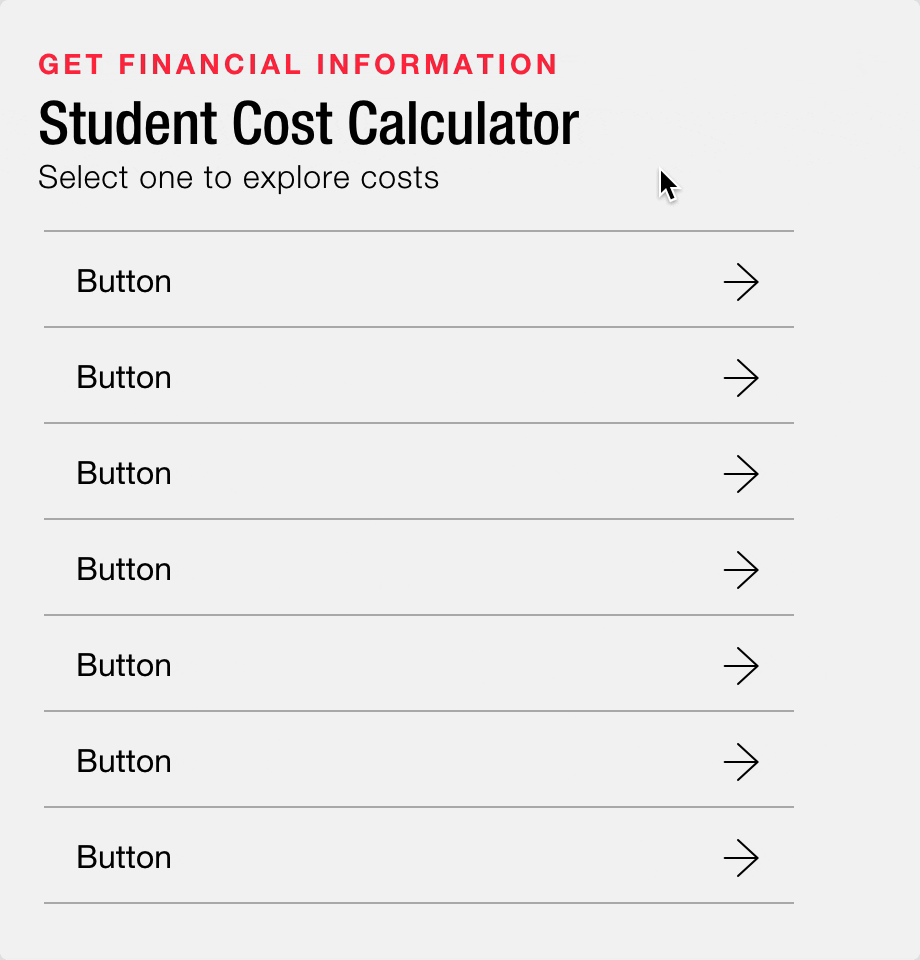Click the arrow icon in the last Button row
Image resolution: width=920 pixels, height=960 pixels.
[x=741, y=858]
